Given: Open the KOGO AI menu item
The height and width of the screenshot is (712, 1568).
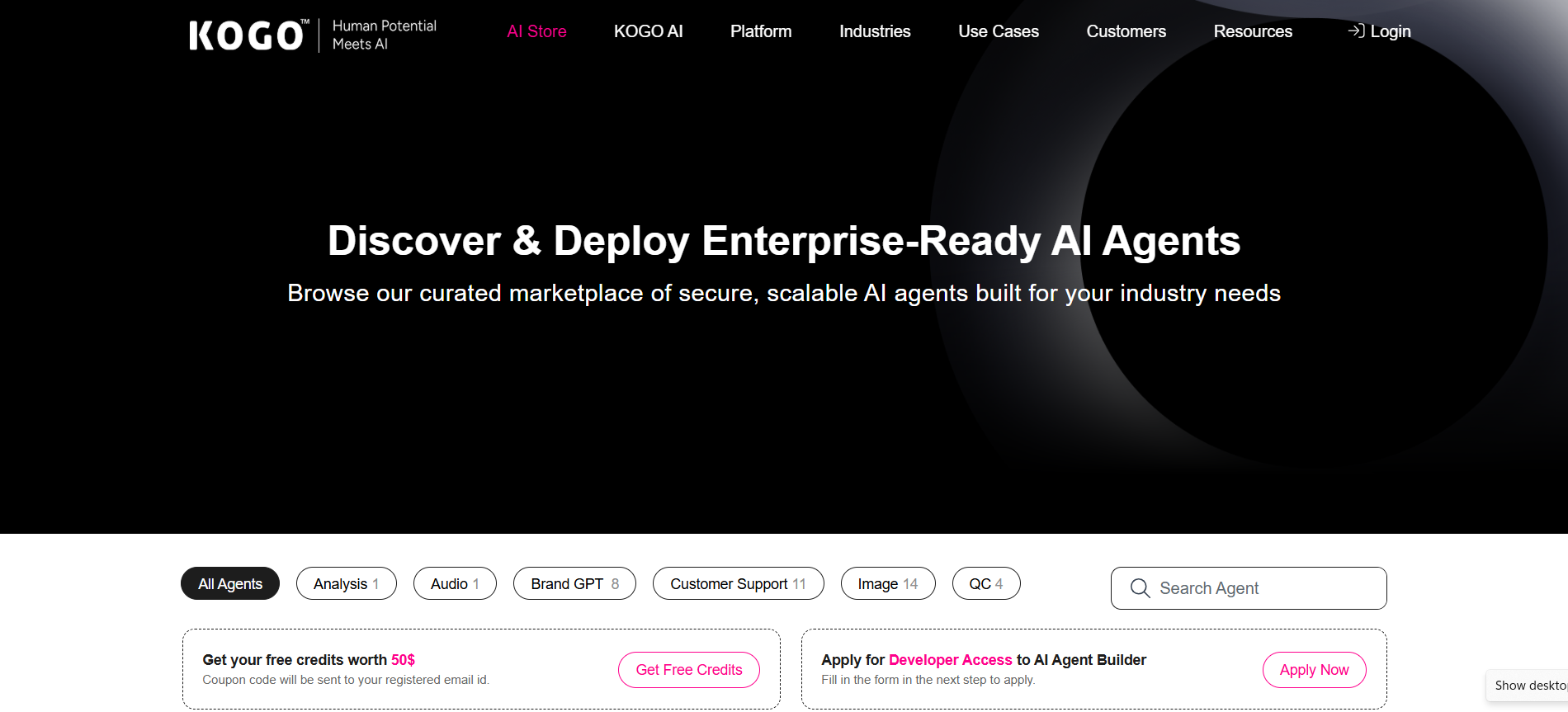Looking at the screenshot, I should [x=649, y=31].
